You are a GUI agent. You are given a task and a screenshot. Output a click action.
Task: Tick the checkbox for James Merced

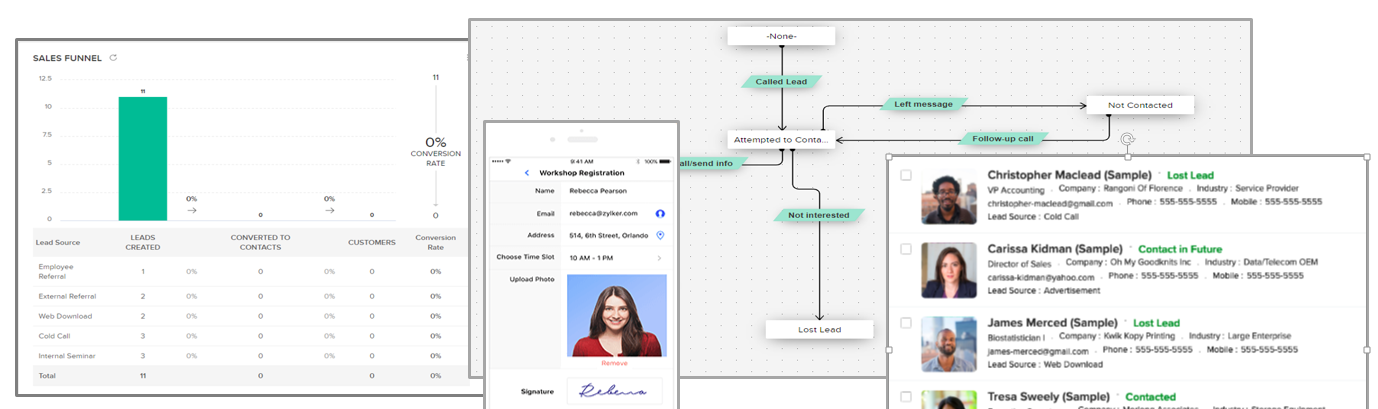(905, 323)
